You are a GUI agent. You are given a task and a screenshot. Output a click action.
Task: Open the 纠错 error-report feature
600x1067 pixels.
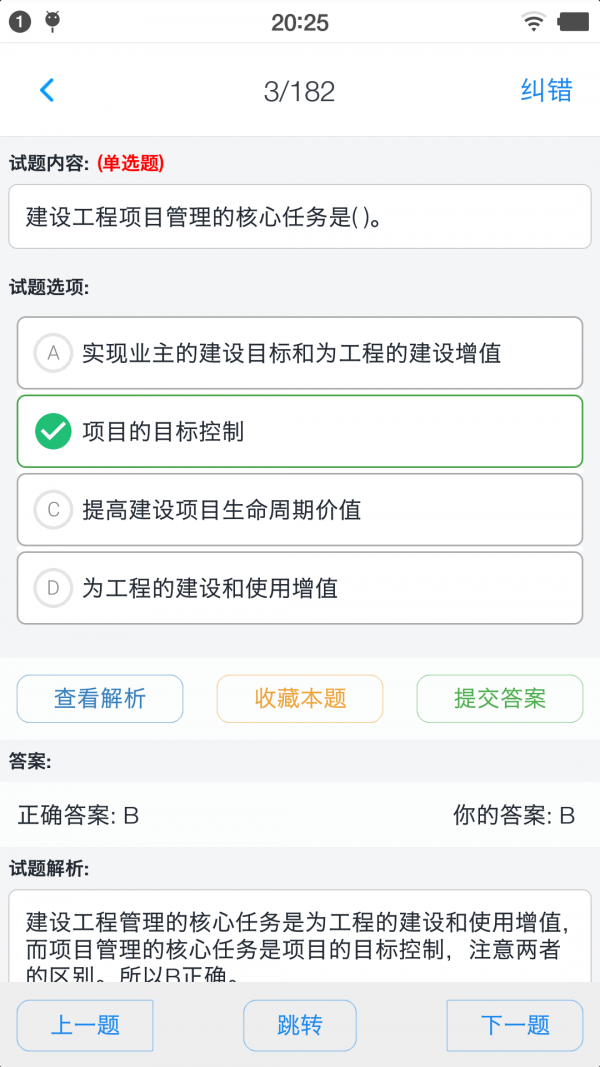546,90
